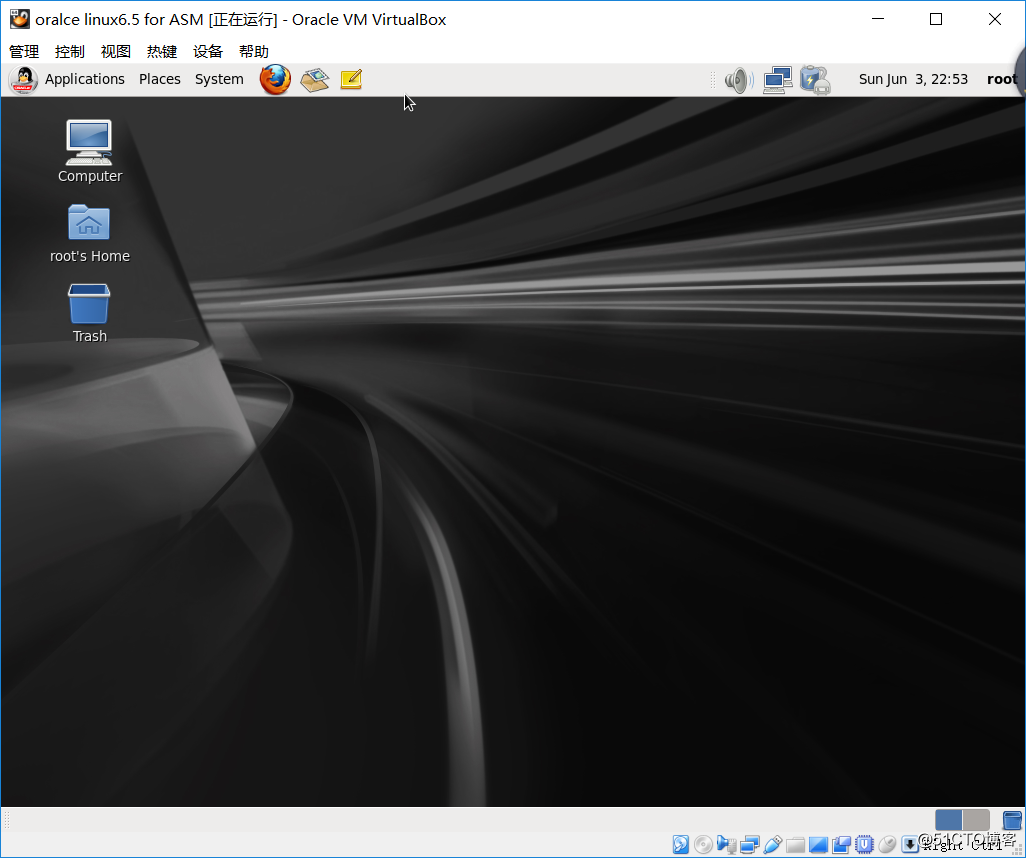Click the Oracle Linux penguin logo
The image size is (1026, 858).
coord(24,80)
